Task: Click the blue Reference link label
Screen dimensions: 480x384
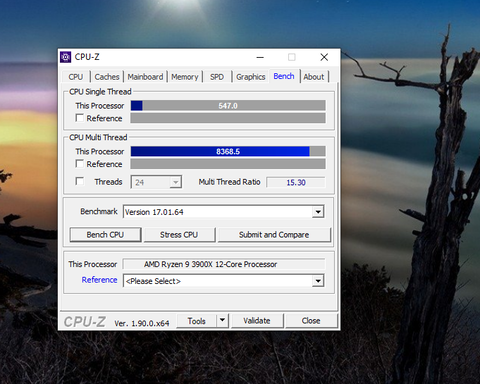Action: click(99, 280)
